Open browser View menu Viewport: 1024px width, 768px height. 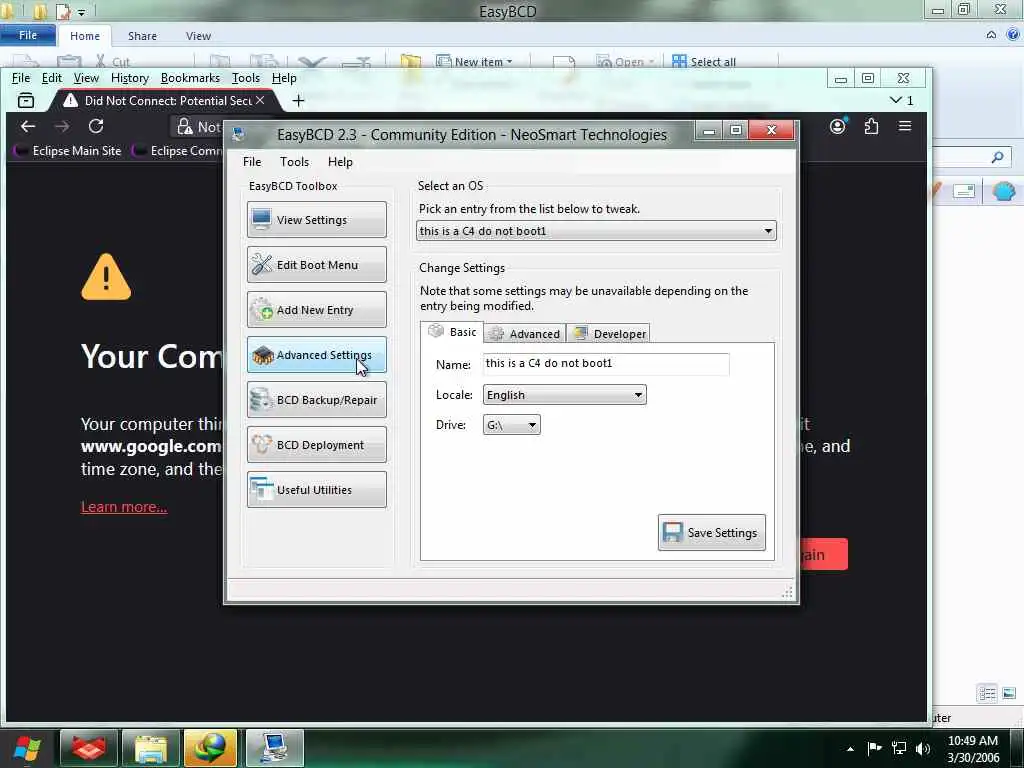coord(86,78)
